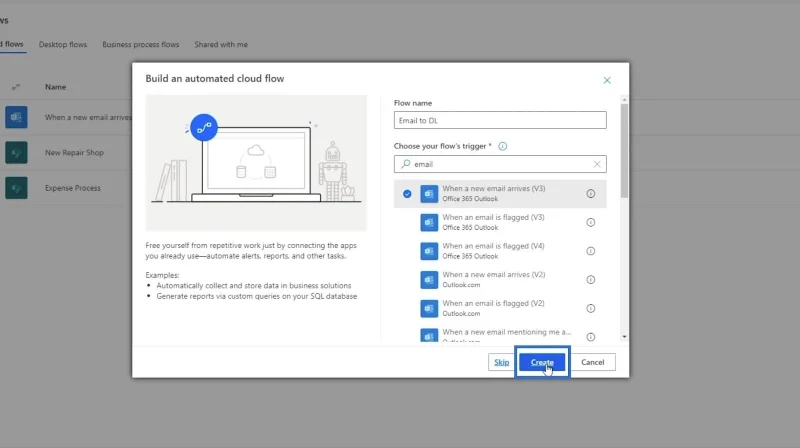Click Outlook icon of When an email is flagged (V3)

tap(429, 222)
